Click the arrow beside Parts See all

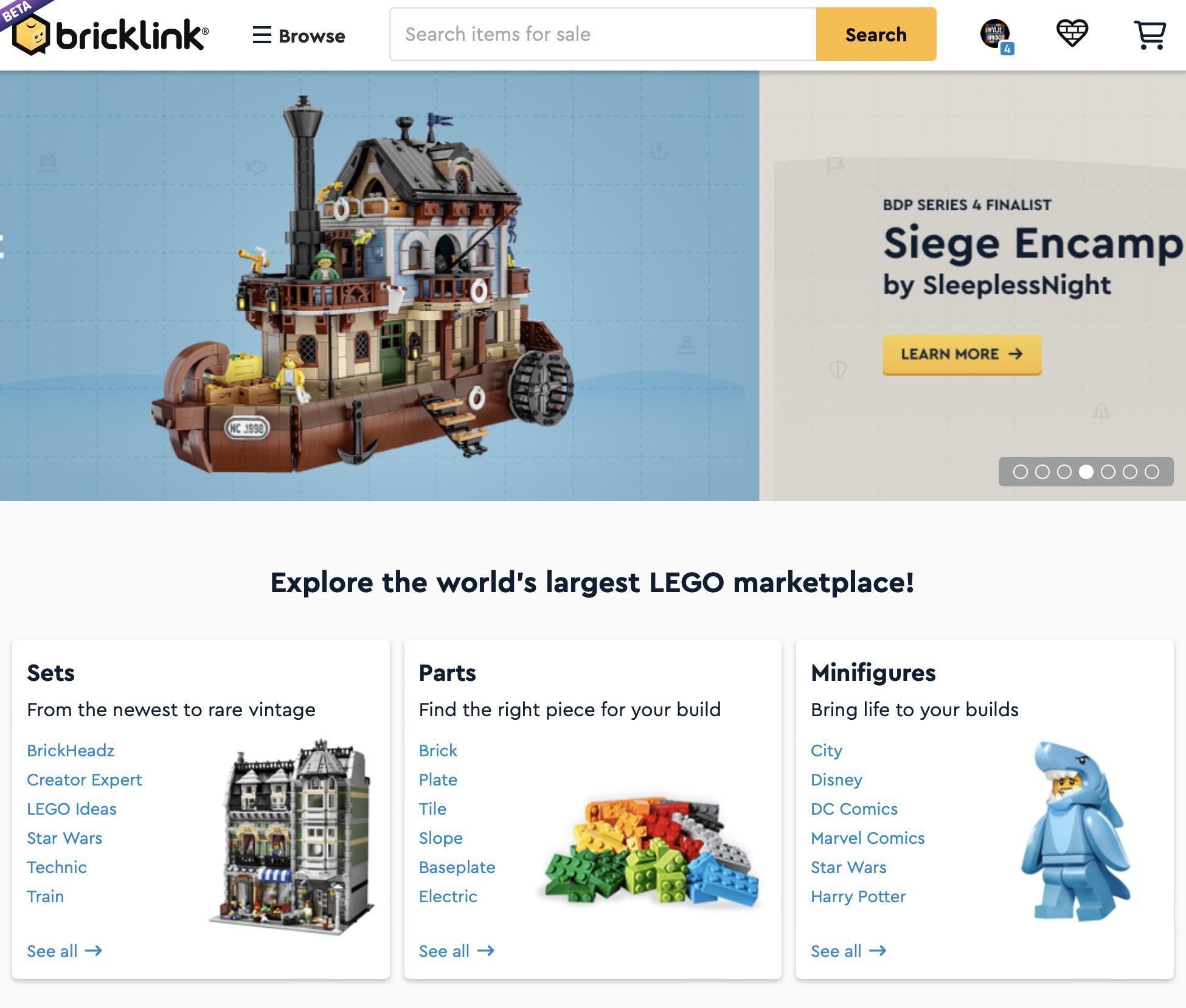[485, 950]
